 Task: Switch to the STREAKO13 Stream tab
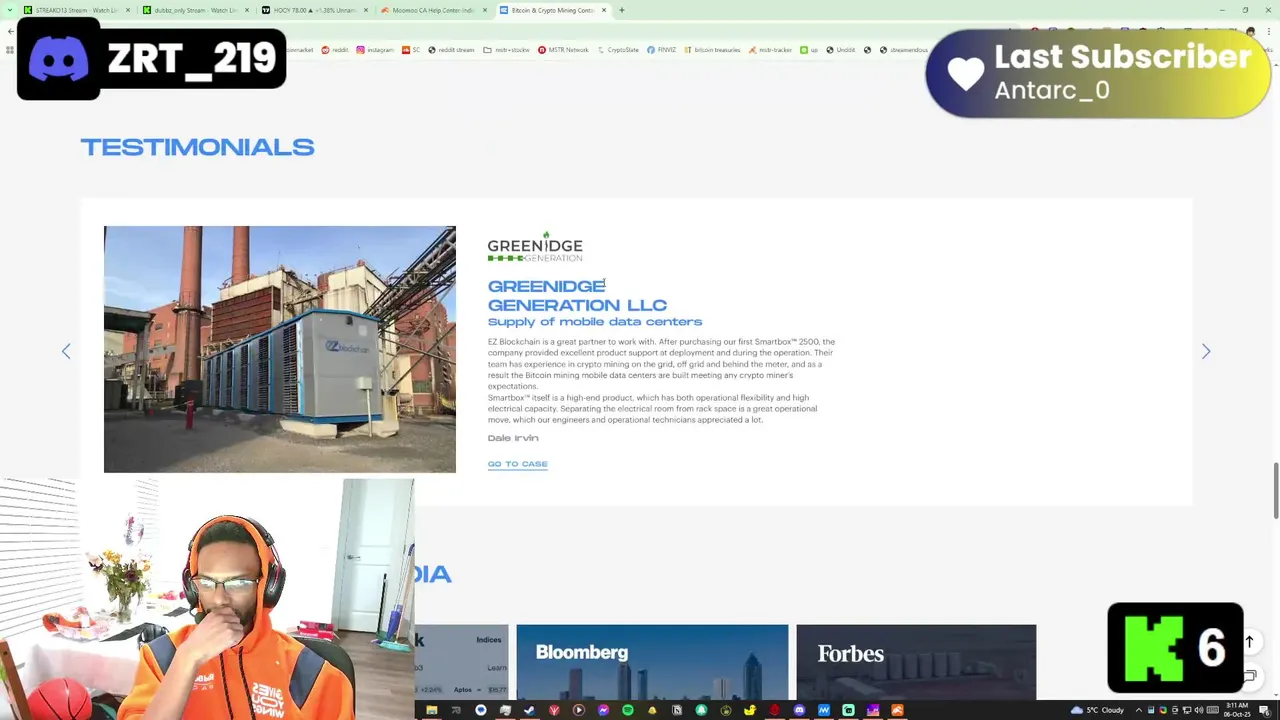click(77, 10)
